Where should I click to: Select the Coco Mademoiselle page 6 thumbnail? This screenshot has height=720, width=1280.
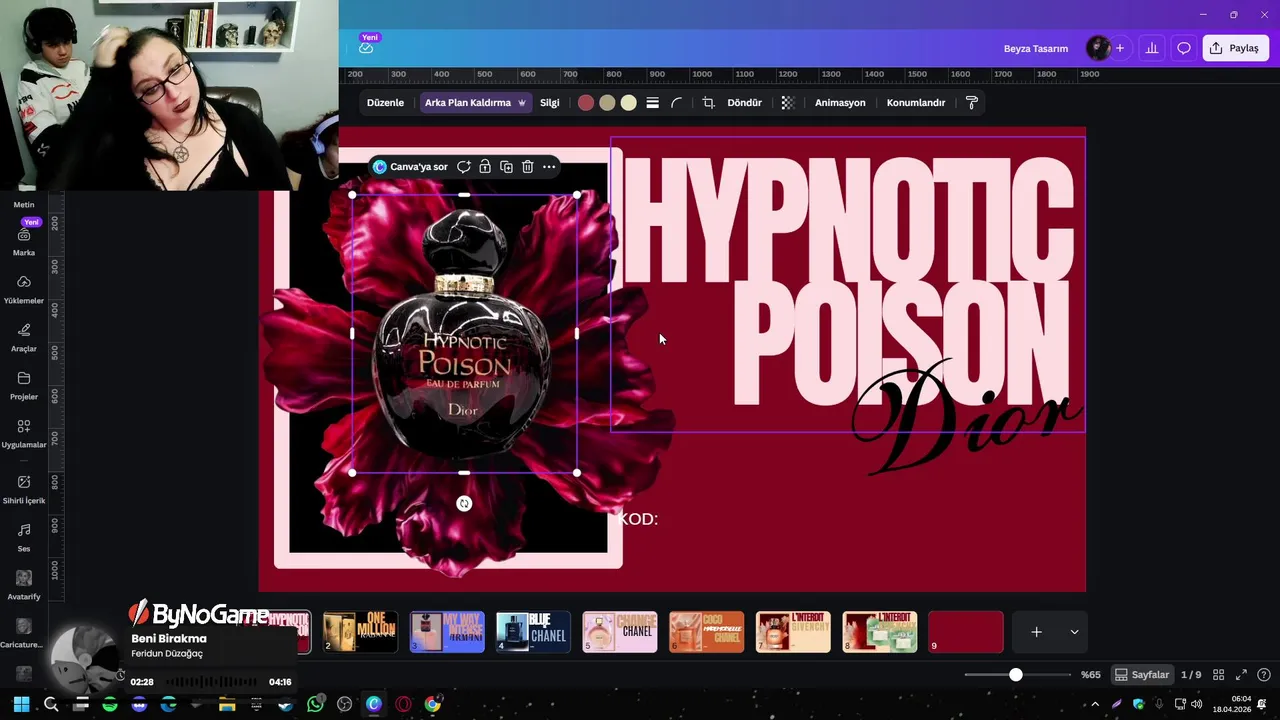[x=707, y=632]
